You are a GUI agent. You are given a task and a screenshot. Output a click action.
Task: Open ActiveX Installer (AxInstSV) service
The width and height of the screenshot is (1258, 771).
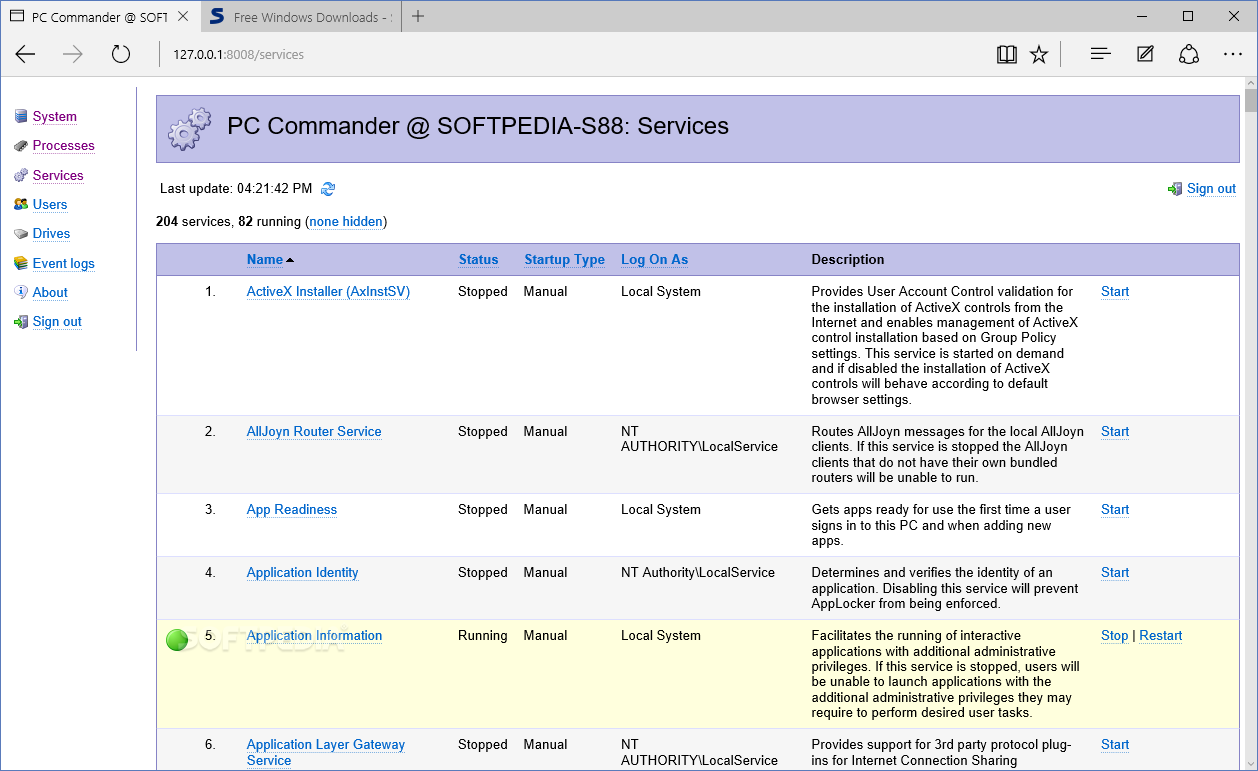pos(328,292)
